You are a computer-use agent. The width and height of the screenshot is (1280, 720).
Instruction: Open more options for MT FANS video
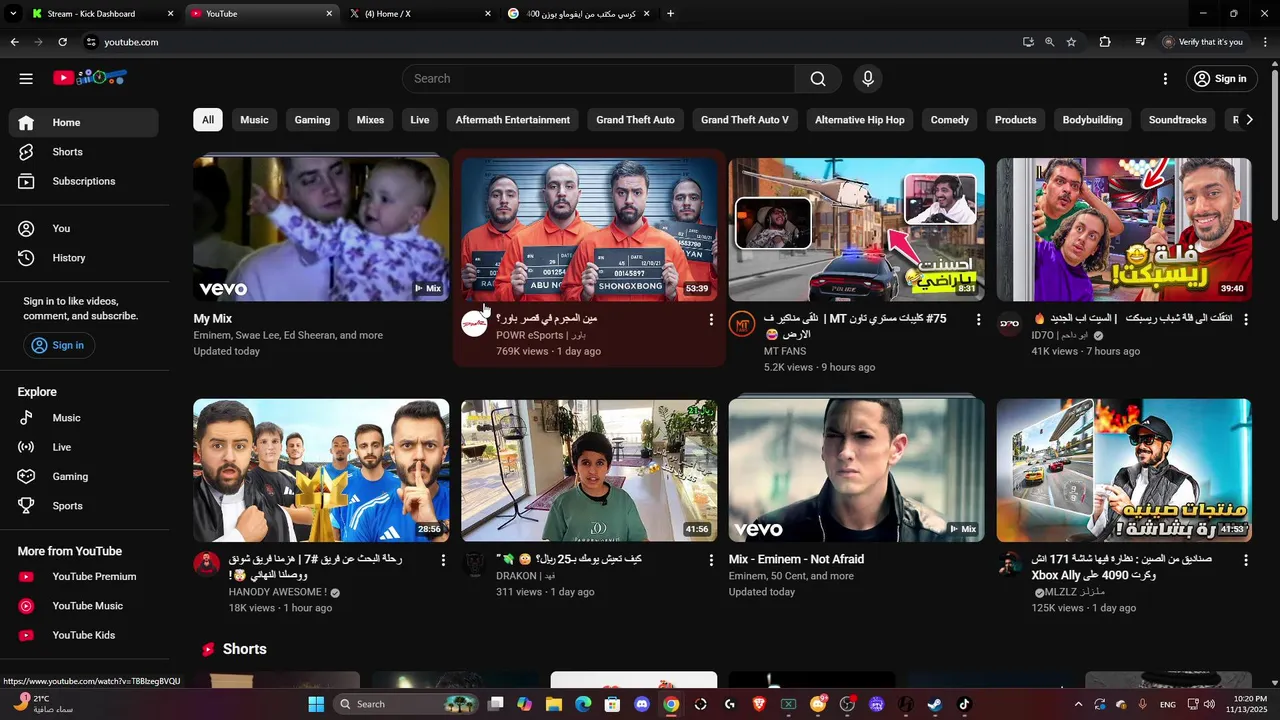[x=979, y=319]
